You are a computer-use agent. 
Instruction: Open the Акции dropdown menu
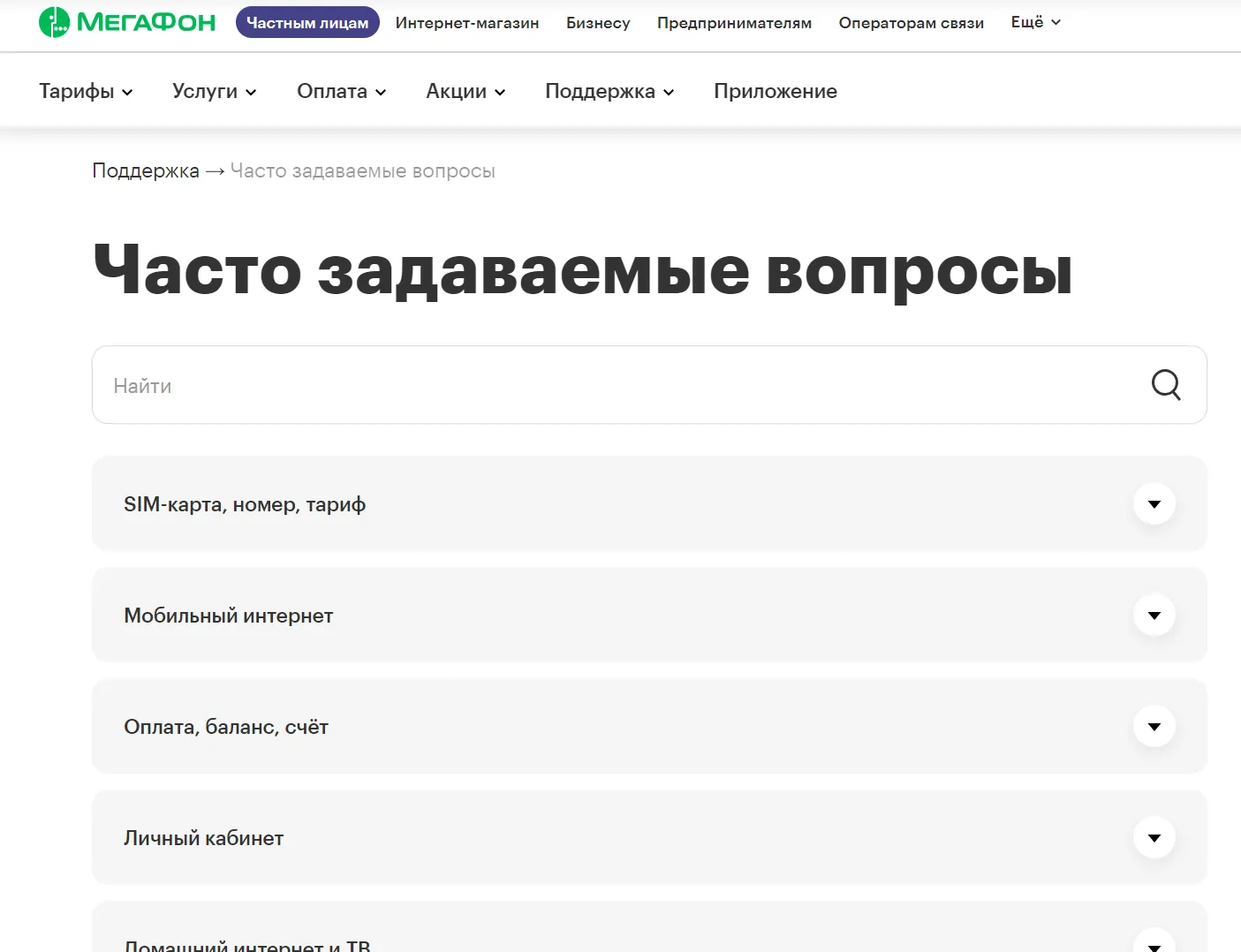click(x=465, y=92)
